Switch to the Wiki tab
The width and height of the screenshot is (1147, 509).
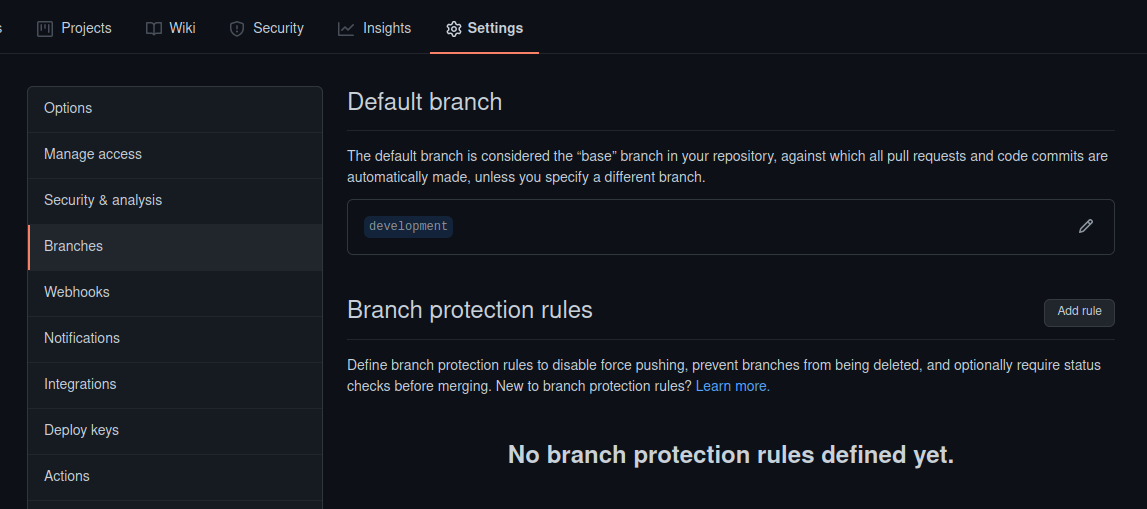[171, 29]
